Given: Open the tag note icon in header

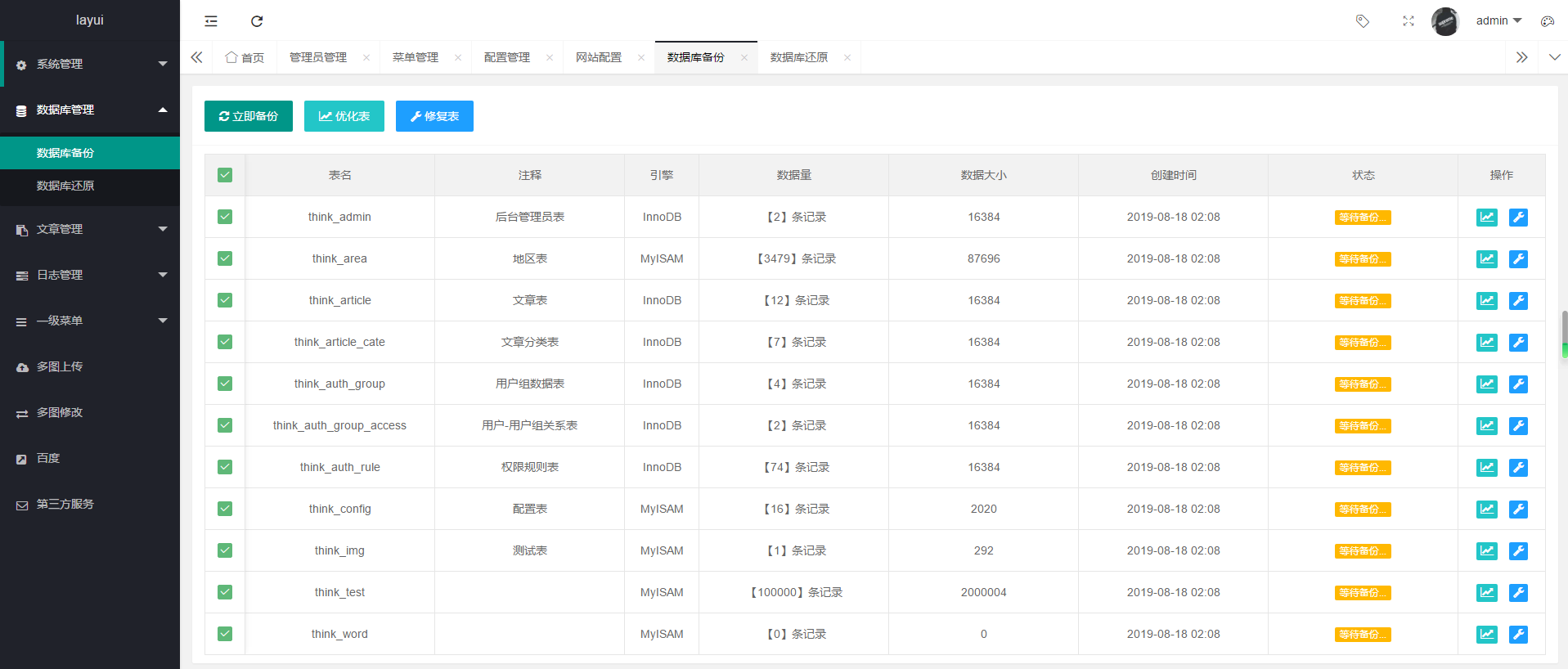Looking at the screenshot, I should [1363, 21].
